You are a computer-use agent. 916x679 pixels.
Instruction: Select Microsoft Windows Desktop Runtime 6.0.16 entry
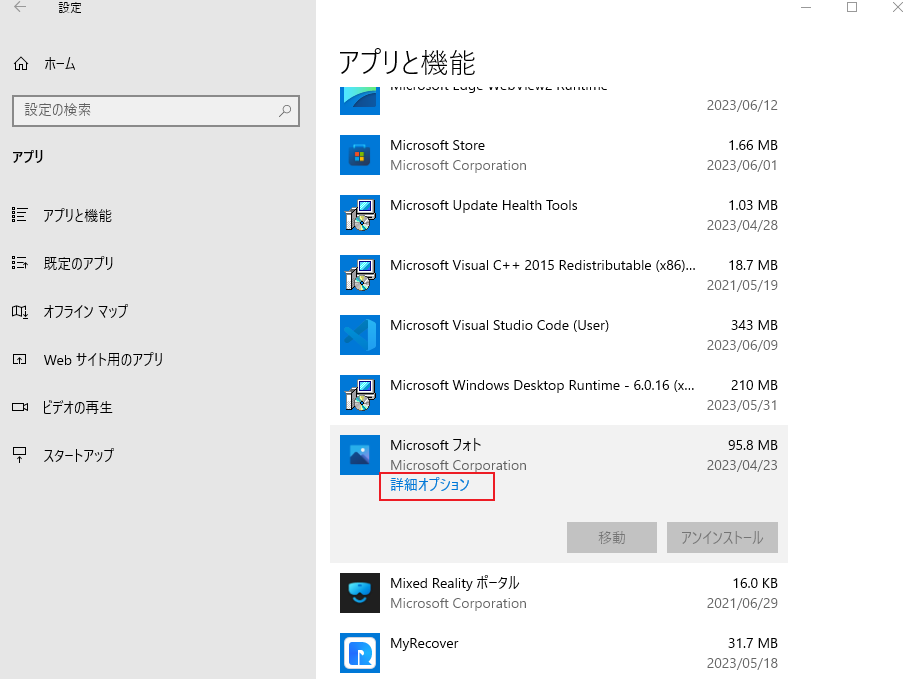click(x=542, y=386)
